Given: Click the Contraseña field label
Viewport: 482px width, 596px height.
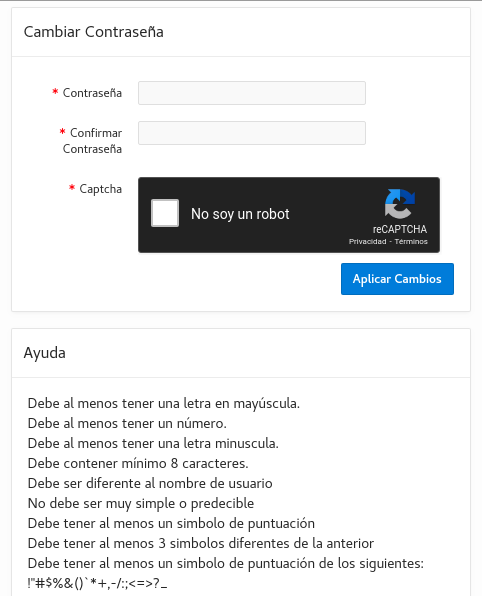Looking at the screenshot, I should 92,93.
